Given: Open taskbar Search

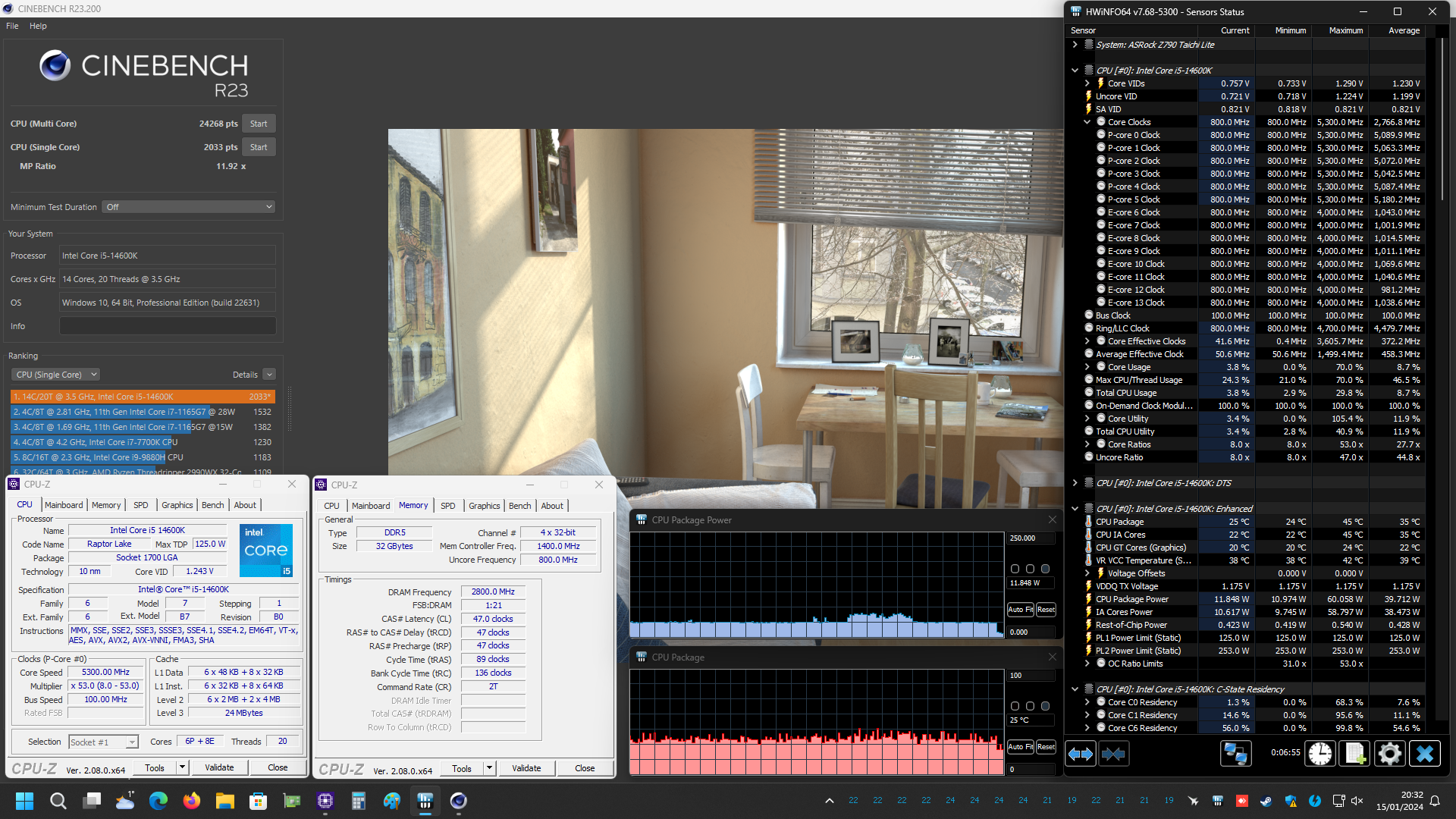Looking at the screenshot, I should pyautogui.click(x=58, y=801).
